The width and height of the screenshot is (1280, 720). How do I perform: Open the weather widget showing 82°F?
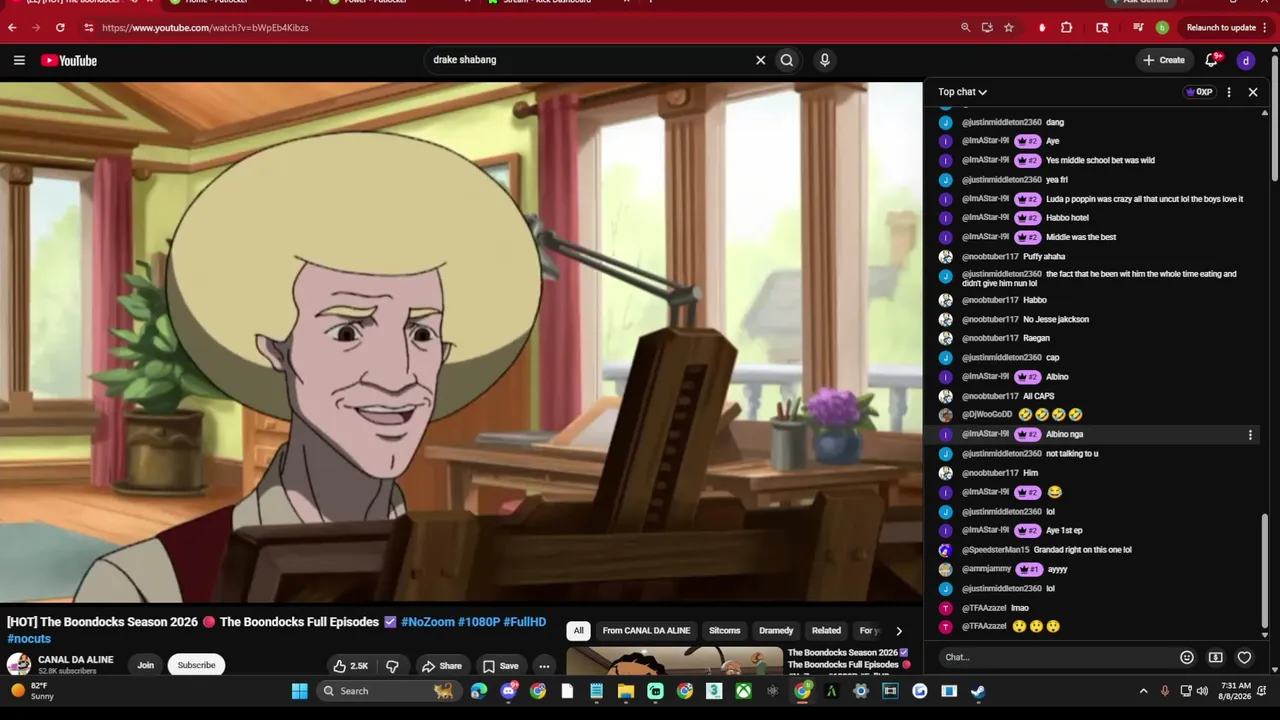click(32, 691)
